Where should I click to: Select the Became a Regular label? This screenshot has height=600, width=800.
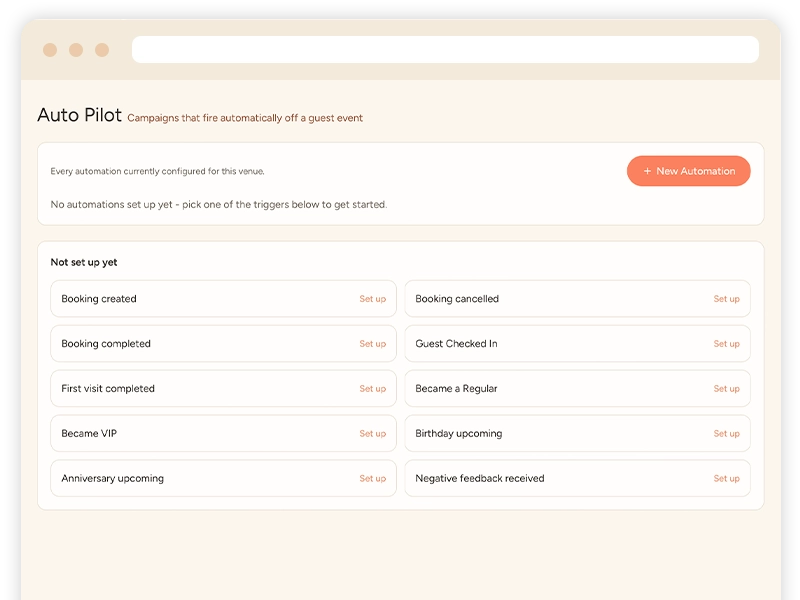pos(456,389)
